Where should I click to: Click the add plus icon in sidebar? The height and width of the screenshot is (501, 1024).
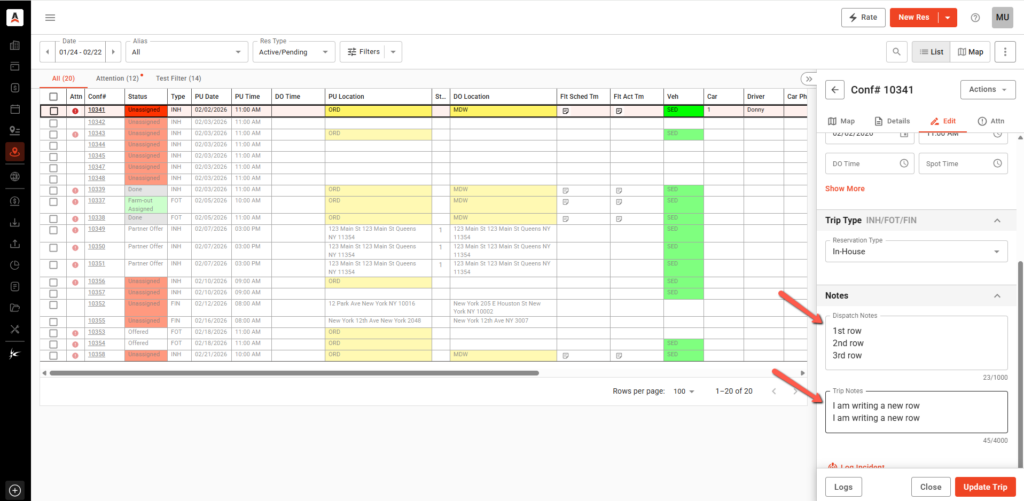click(x=15, y=489)
